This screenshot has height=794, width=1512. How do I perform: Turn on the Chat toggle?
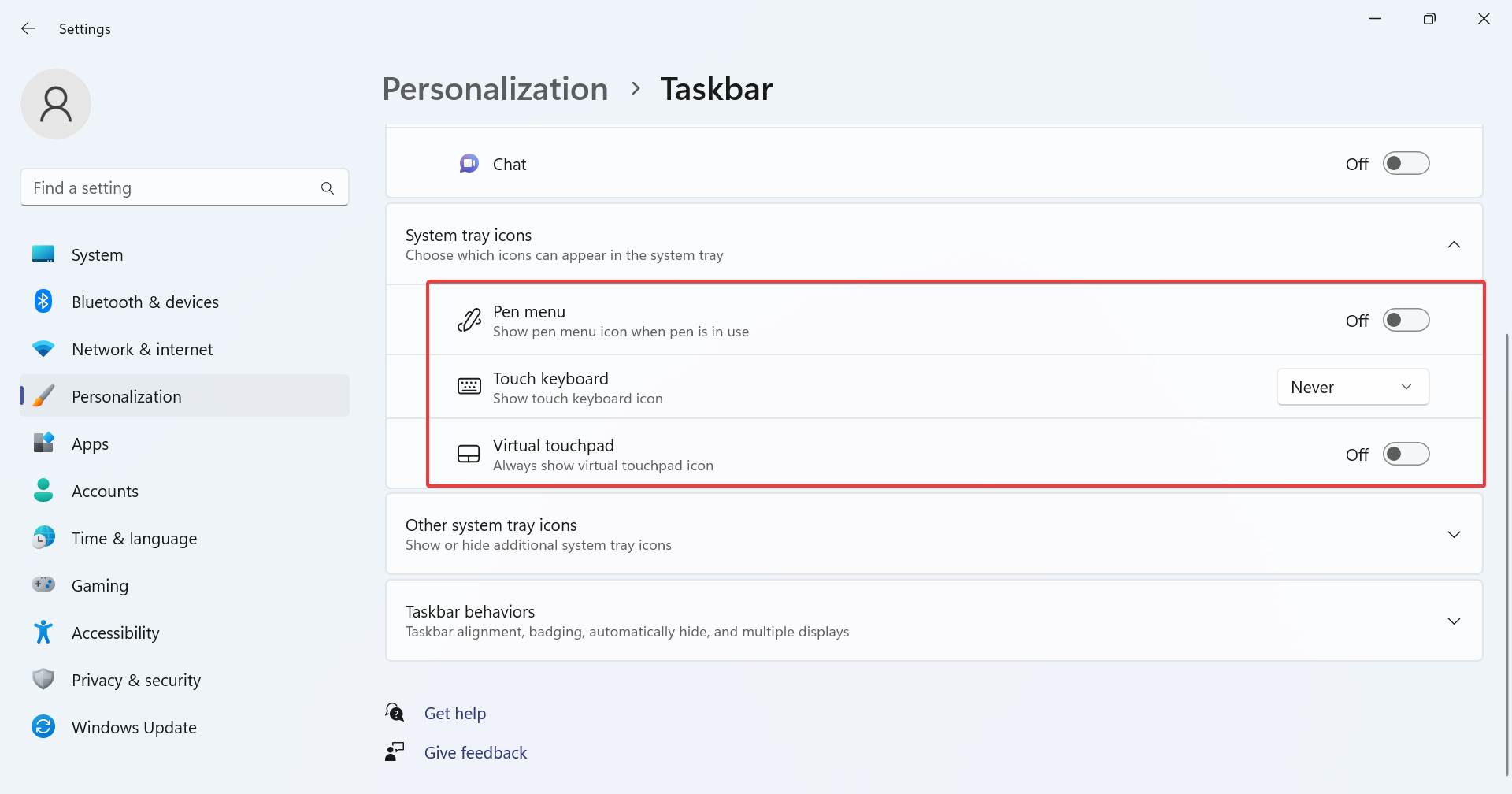1406,163
